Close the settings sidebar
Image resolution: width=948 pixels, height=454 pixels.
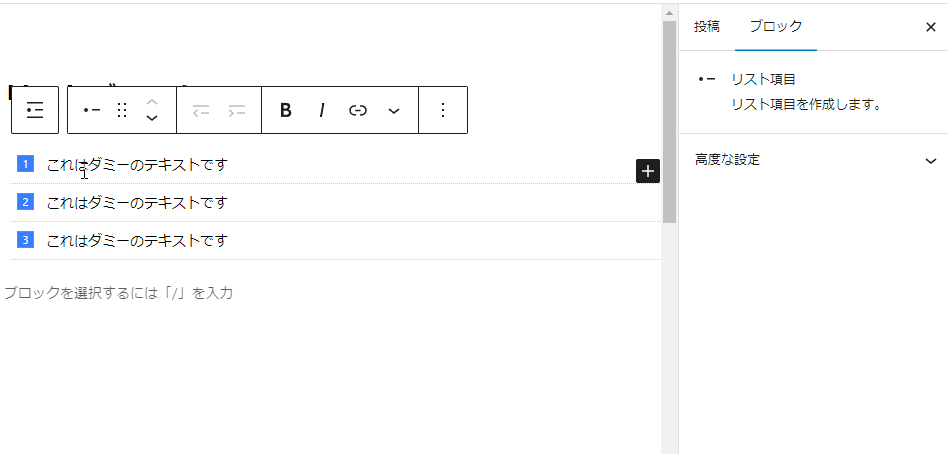point(930,27)
